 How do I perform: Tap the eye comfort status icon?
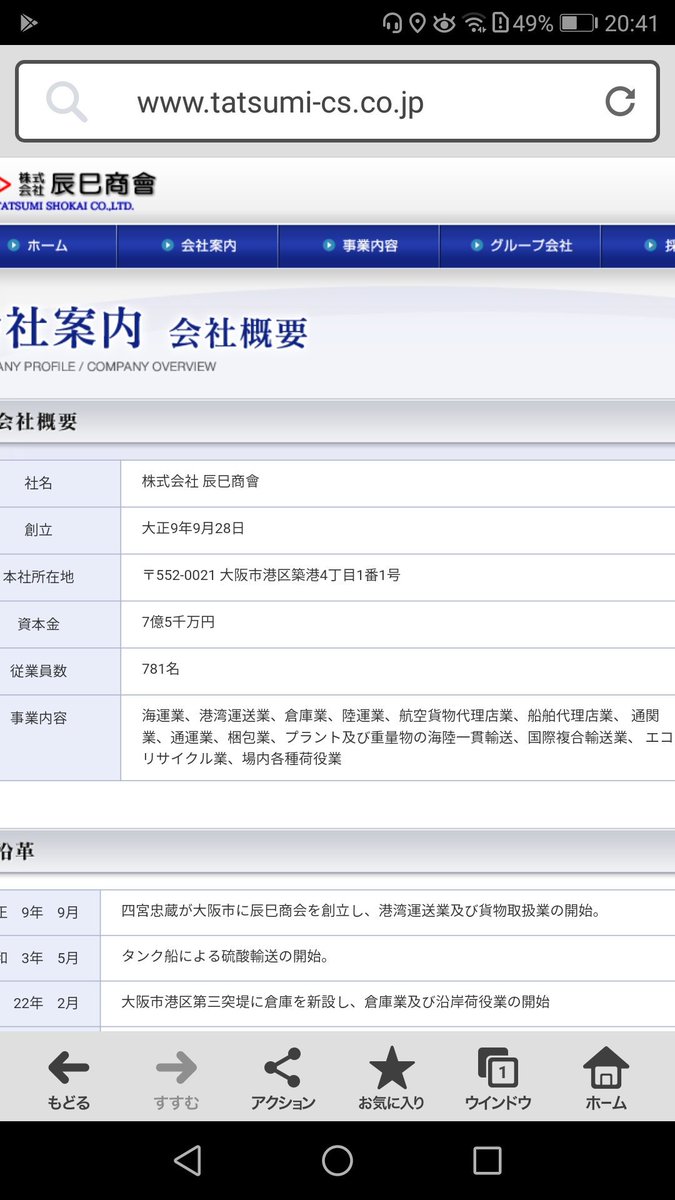(x=444, y=22)
